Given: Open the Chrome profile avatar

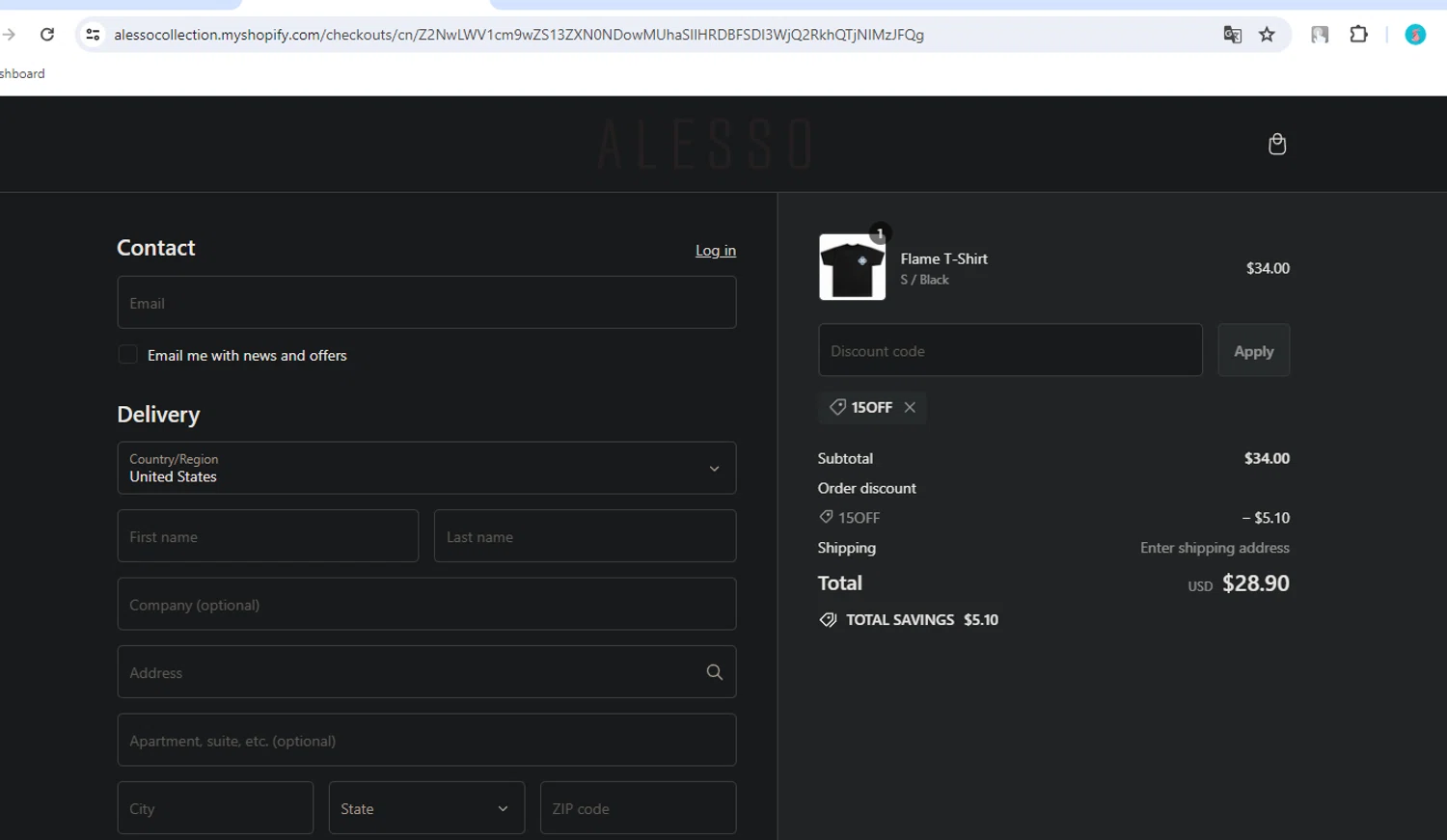Looking at the screenshot, I should 1415,35.
